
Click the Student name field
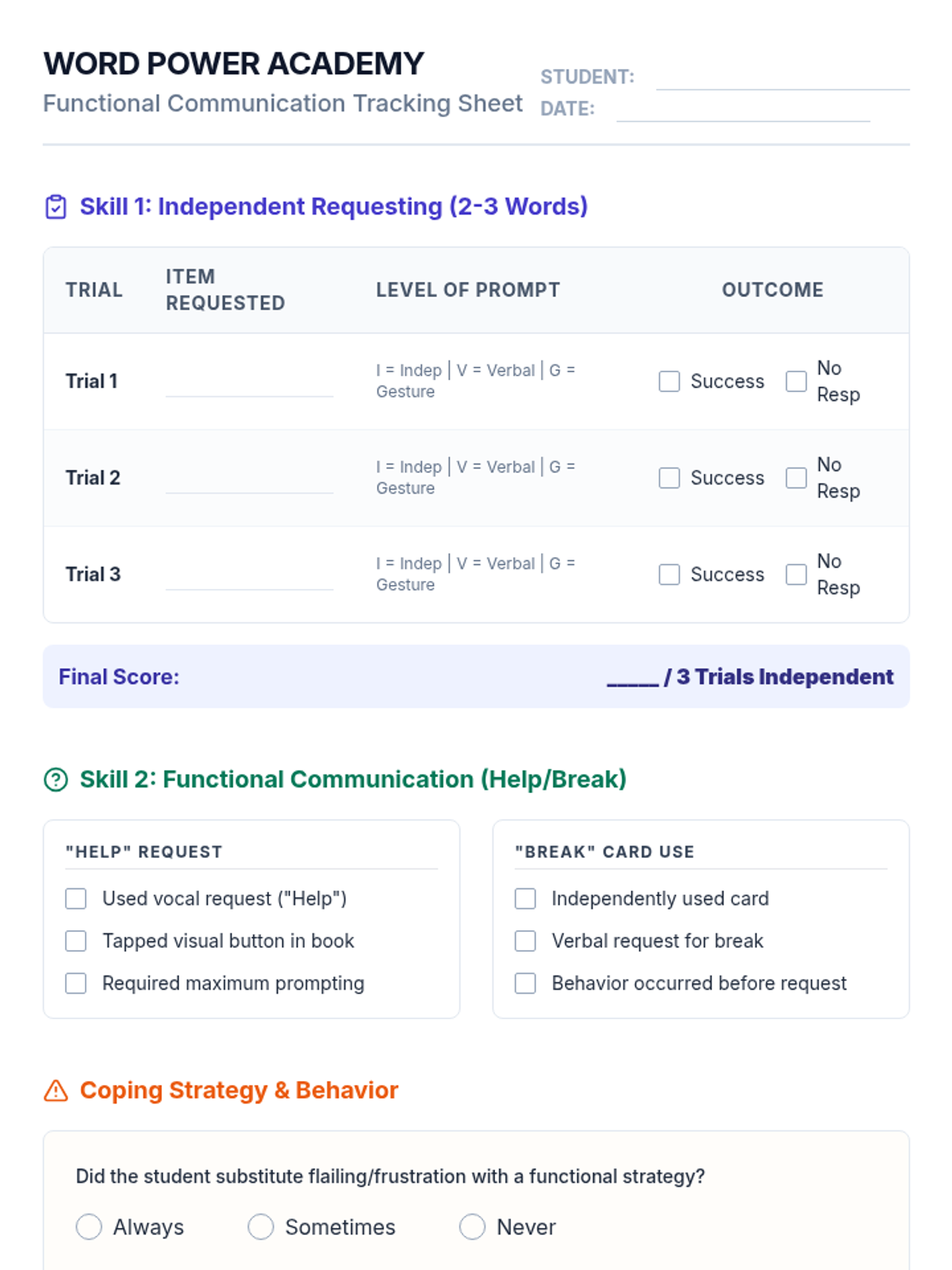(x=782, y=78)
